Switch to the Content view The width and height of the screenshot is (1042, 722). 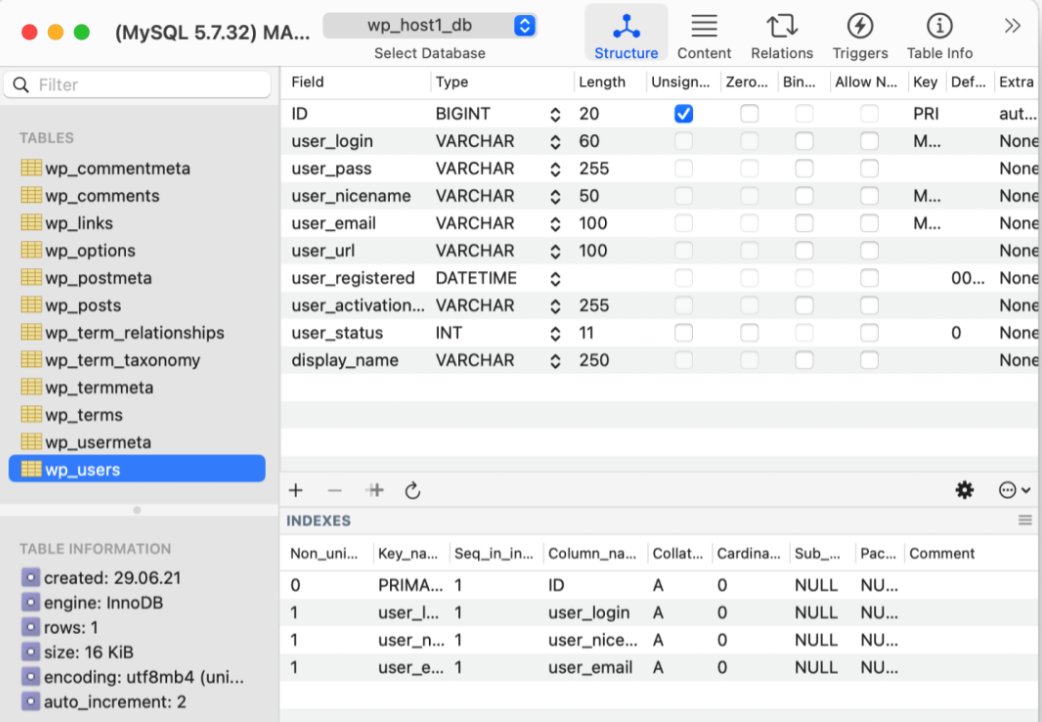(x=704, y=34)
